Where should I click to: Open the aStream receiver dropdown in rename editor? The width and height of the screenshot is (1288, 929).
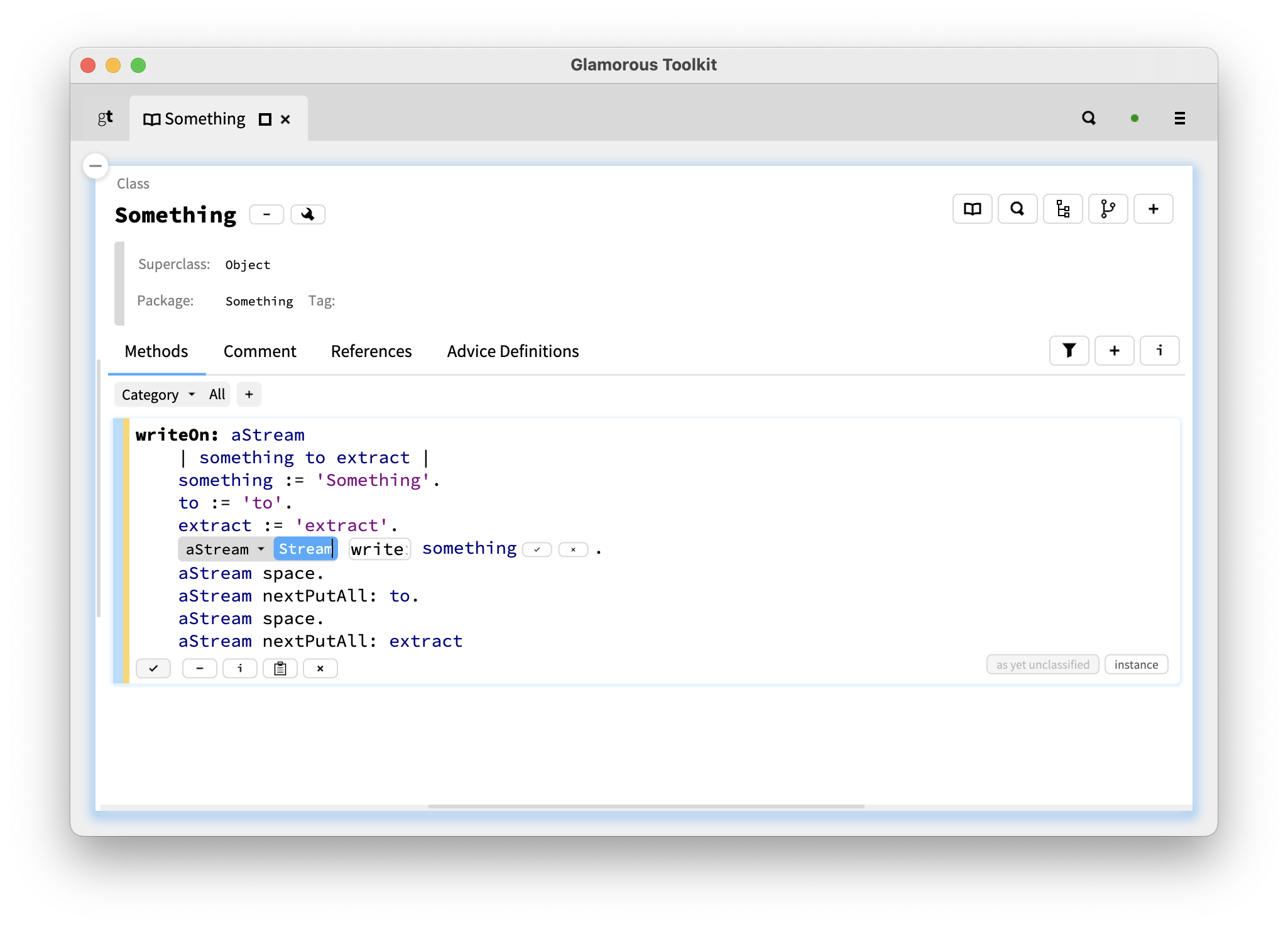pos(225,549)
